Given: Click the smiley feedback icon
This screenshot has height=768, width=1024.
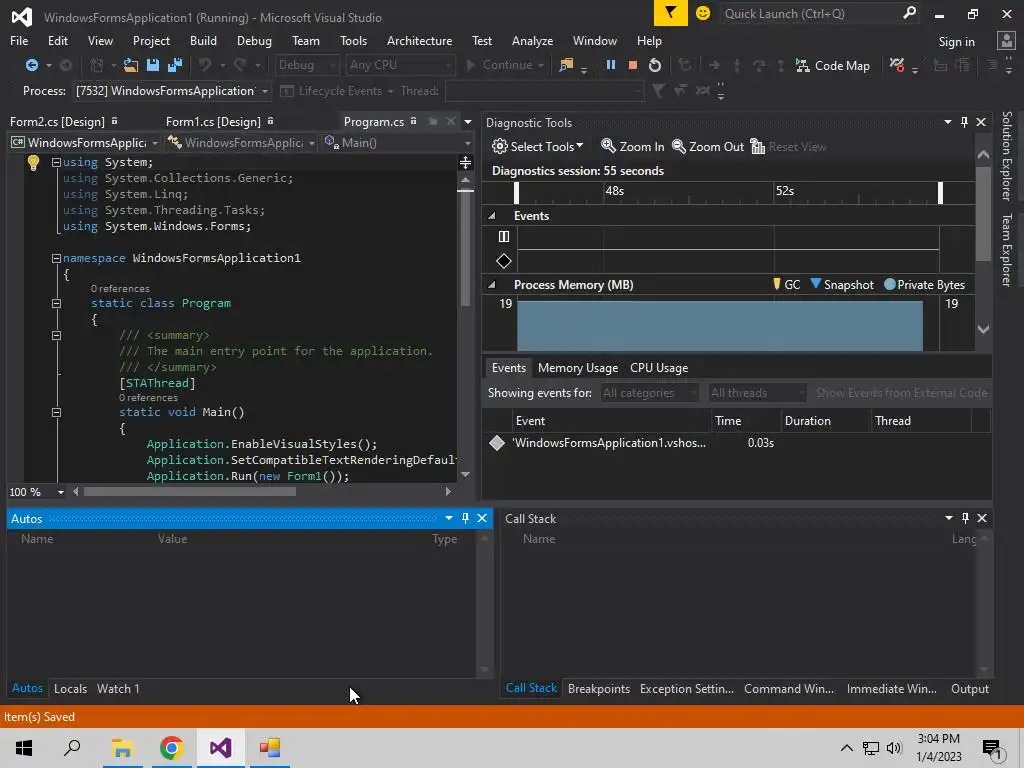Looking at the screenshot, I should 703,13.
